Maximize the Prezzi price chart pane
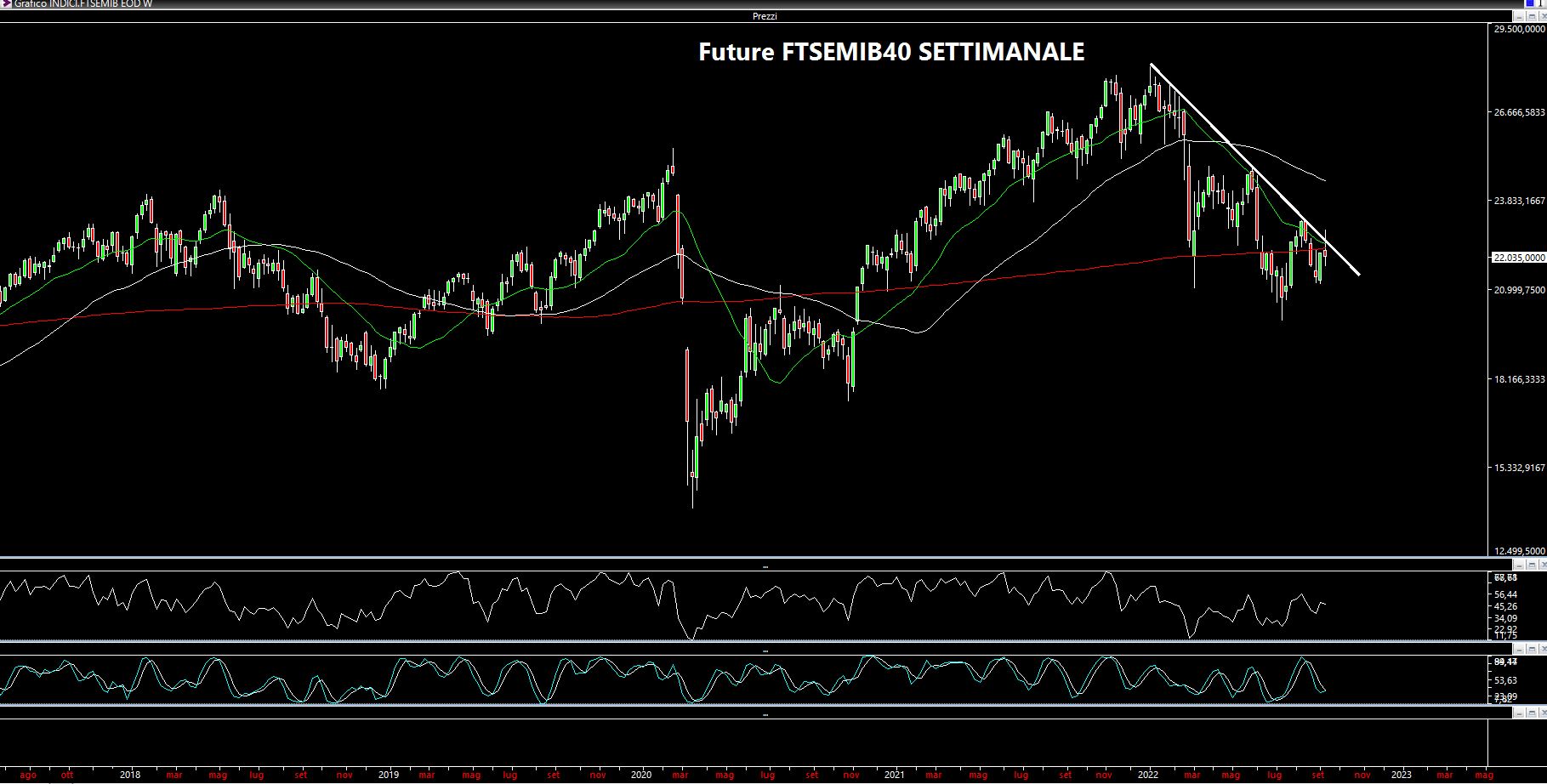Screen dimensions: 1547x784 tap(1530, 16)
